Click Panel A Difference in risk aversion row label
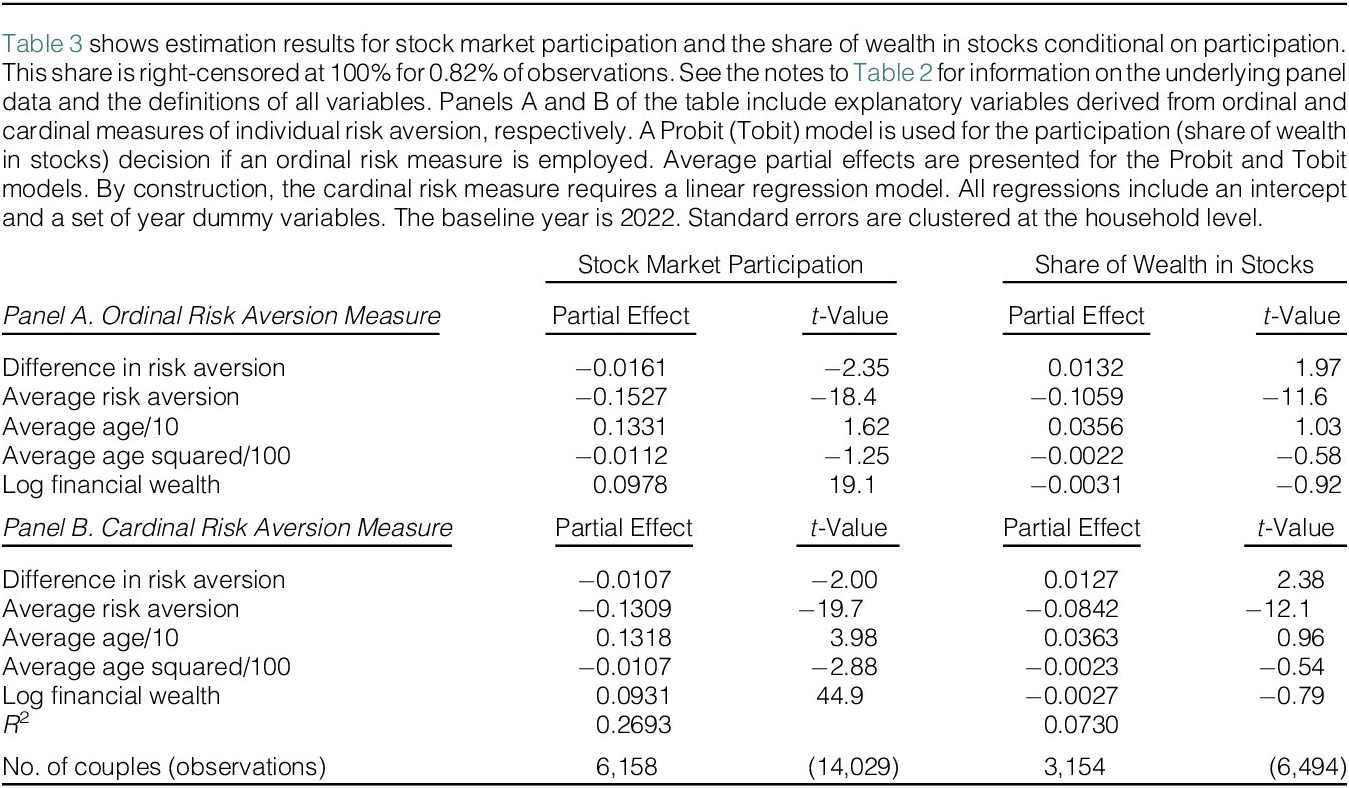Viewport: 1349px width, 788px height. (x=144, y=368)
